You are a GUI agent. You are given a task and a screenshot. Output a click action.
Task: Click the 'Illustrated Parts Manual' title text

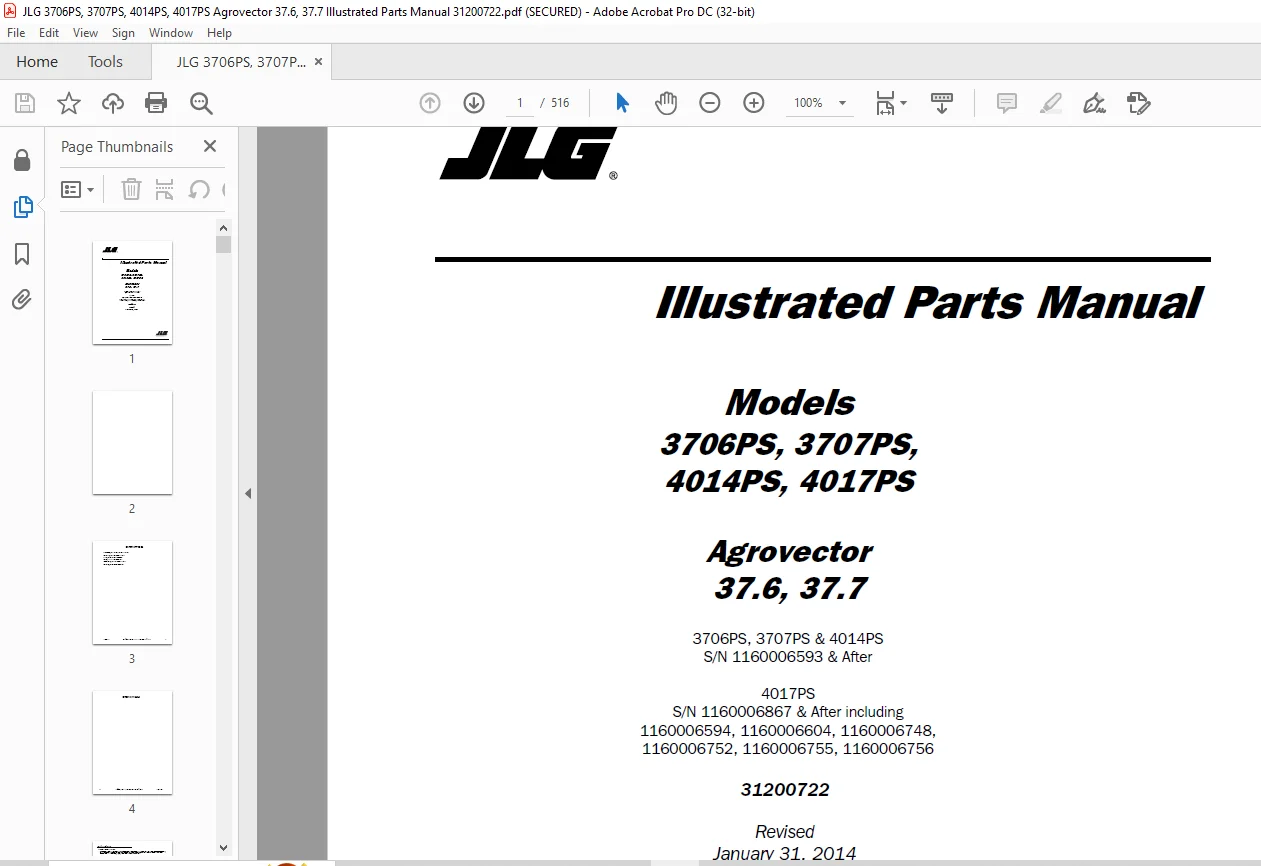click(x=928, y=303)
